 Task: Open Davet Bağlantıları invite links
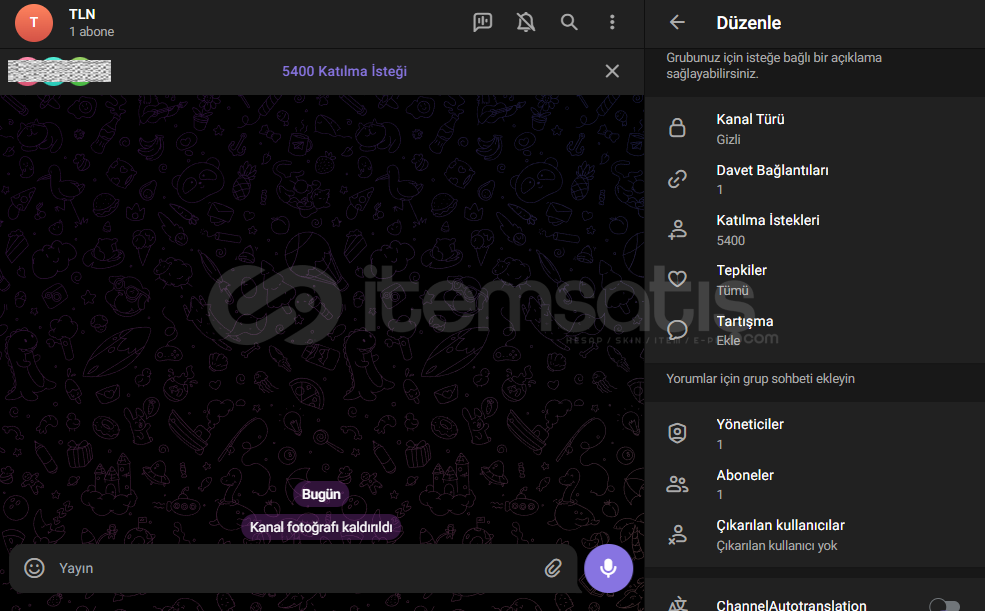pos(814,179)
